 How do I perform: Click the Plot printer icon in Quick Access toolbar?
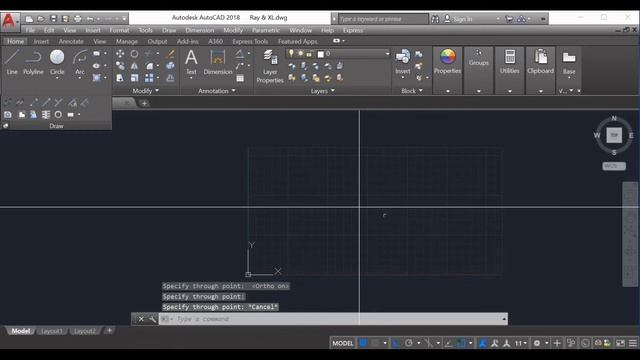click(78, 19)
